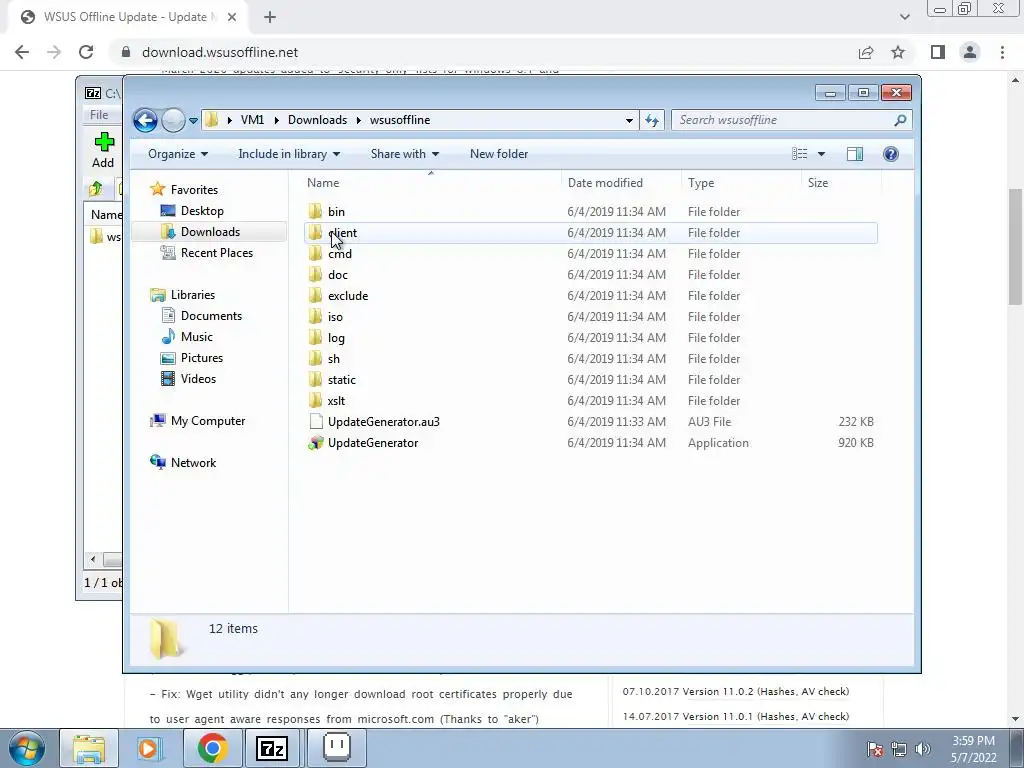Close the WSUS Offline Update tab
The height and width of the screenshot is (768, 1024).
coord(232,17)
